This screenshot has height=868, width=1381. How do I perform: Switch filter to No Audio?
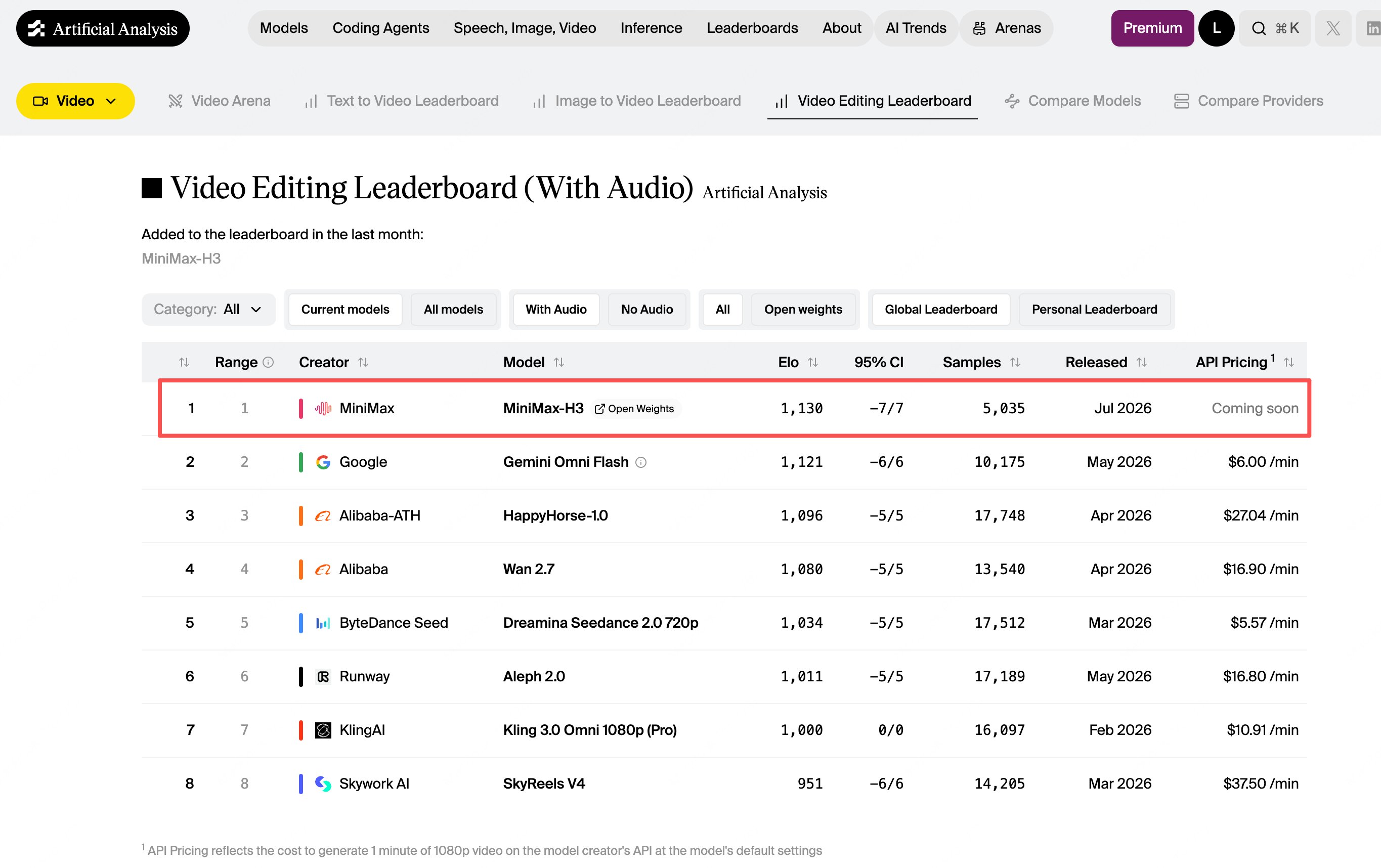[x=647, y=310]
